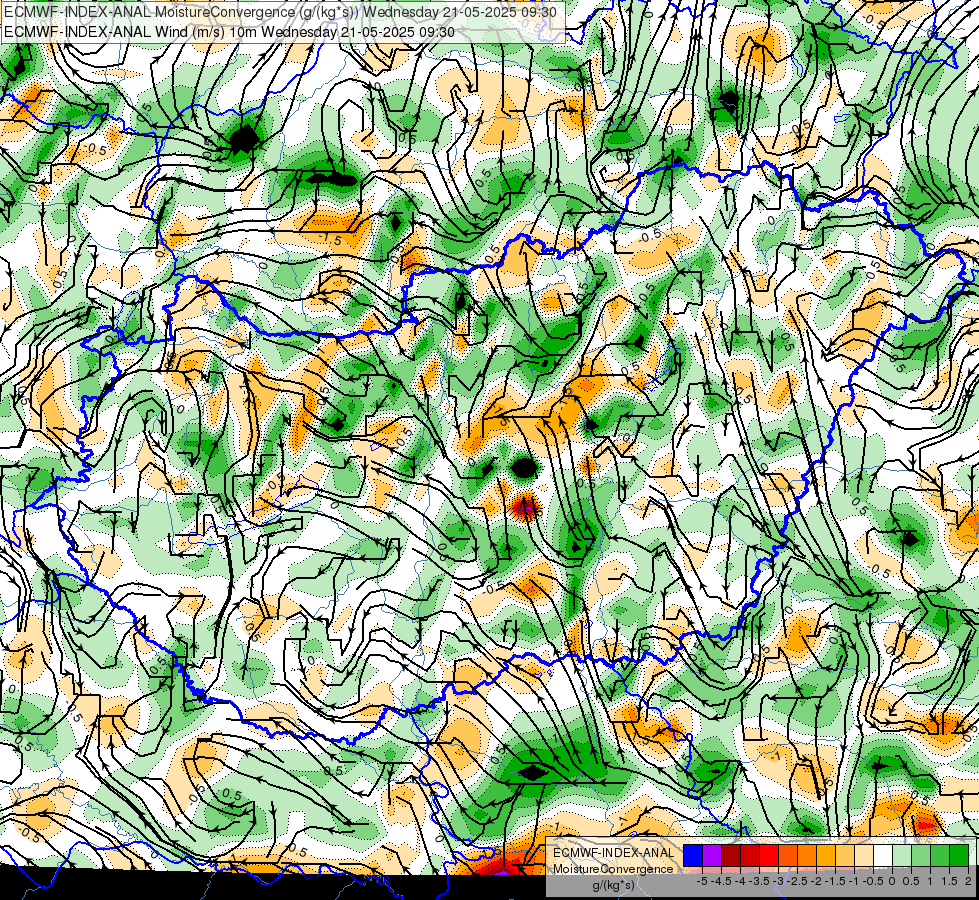979x900 pixels.
Task: Pick the palest green legend swatch between 0 and 0.5
Action: coord(902,855)
